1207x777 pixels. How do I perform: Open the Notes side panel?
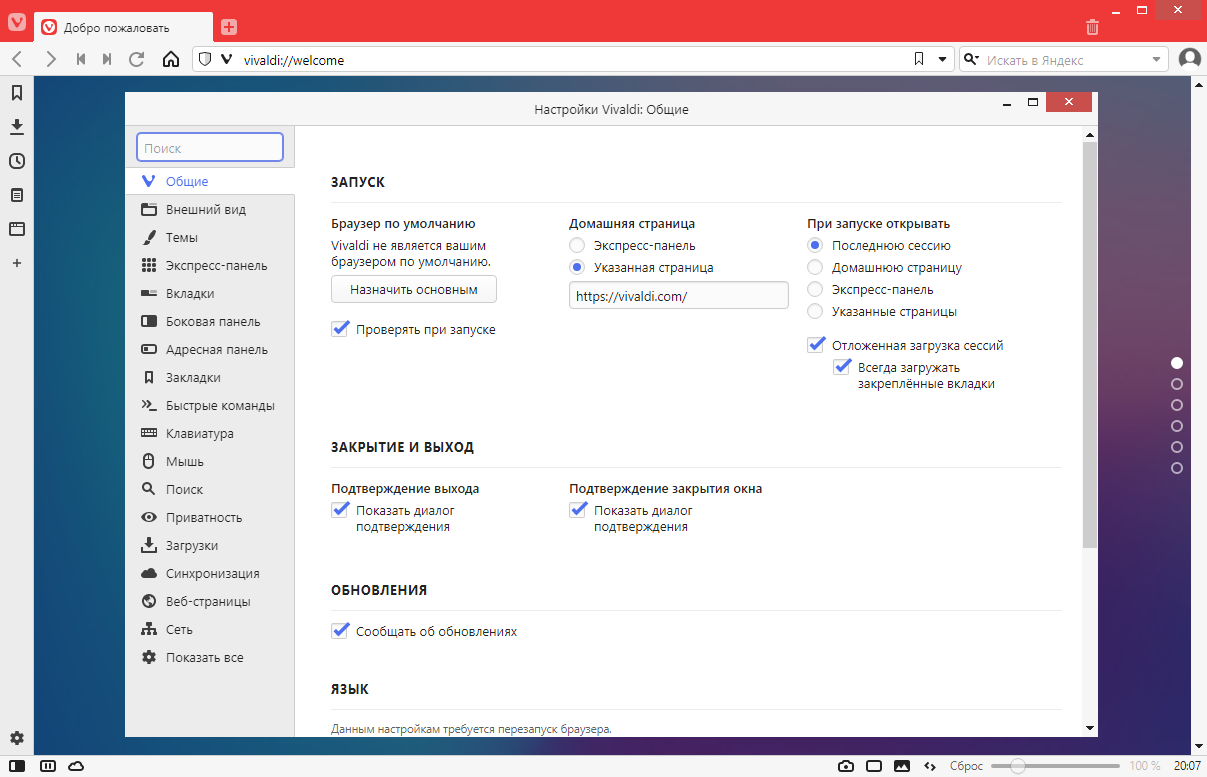(17, 195)
